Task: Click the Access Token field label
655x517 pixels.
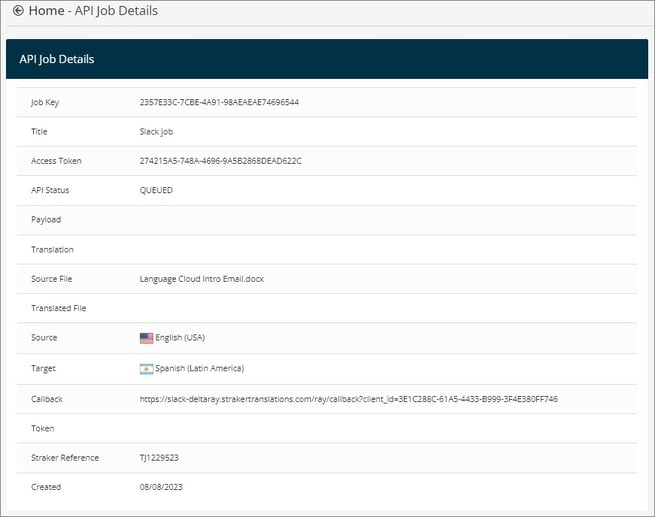Action: [x=56, y=161]
